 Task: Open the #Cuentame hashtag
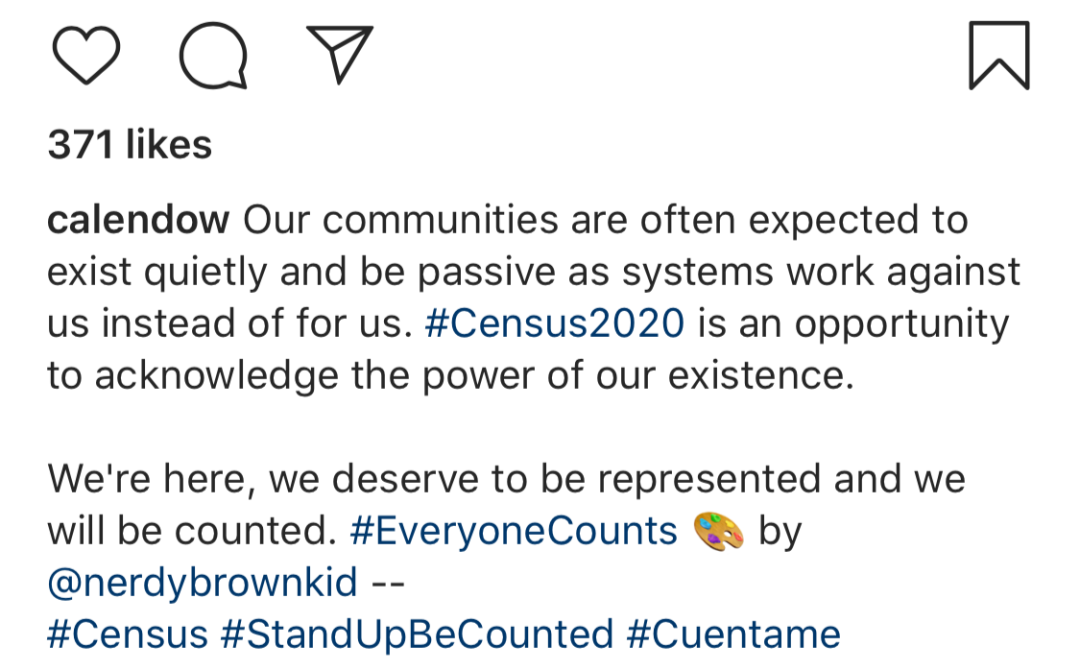pos(734,634)
